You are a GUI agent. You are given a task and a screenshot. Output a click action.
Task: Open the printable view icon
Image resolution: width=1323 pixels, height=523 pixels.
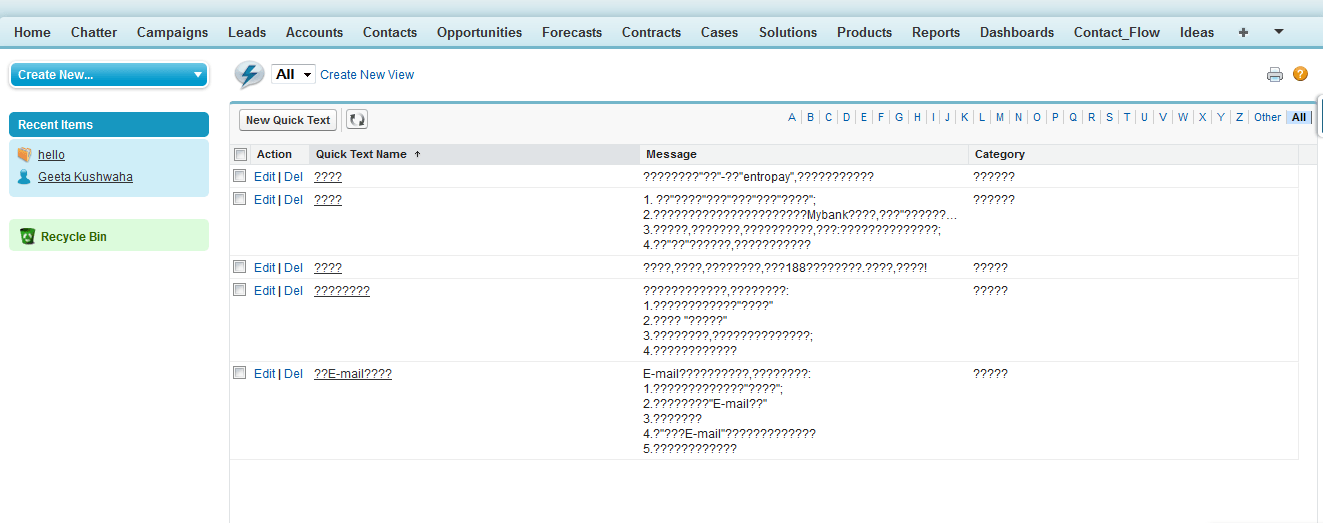click(1274, 74)
